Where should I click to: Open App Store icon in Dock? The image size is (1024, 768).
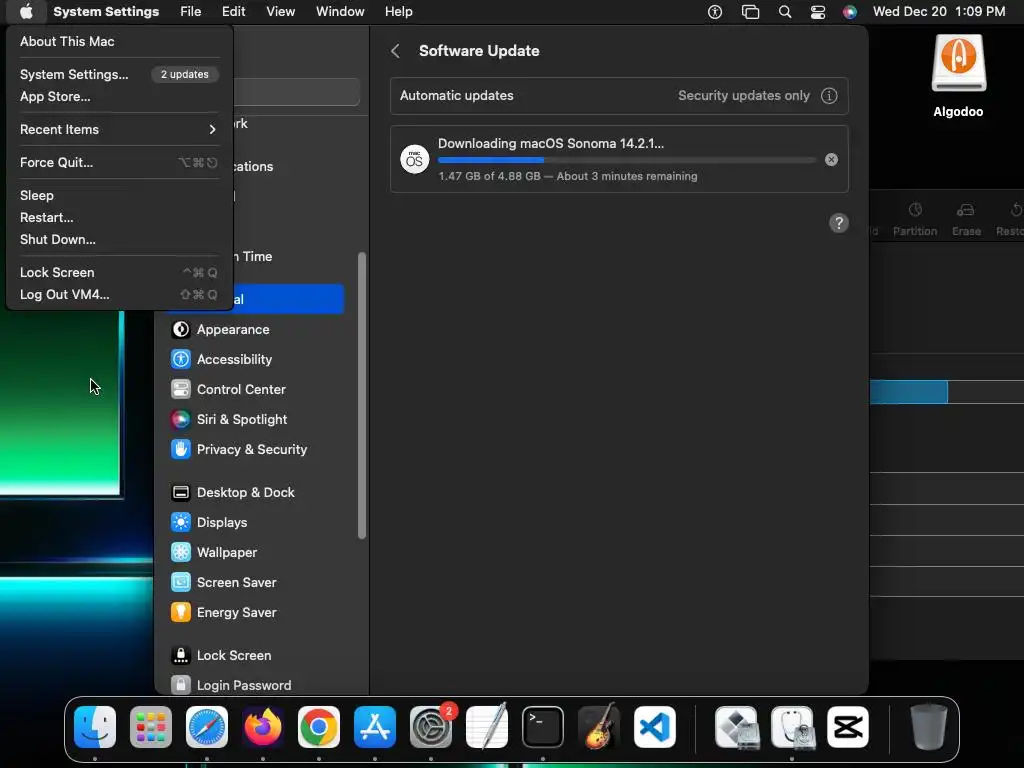pos(375,727)
